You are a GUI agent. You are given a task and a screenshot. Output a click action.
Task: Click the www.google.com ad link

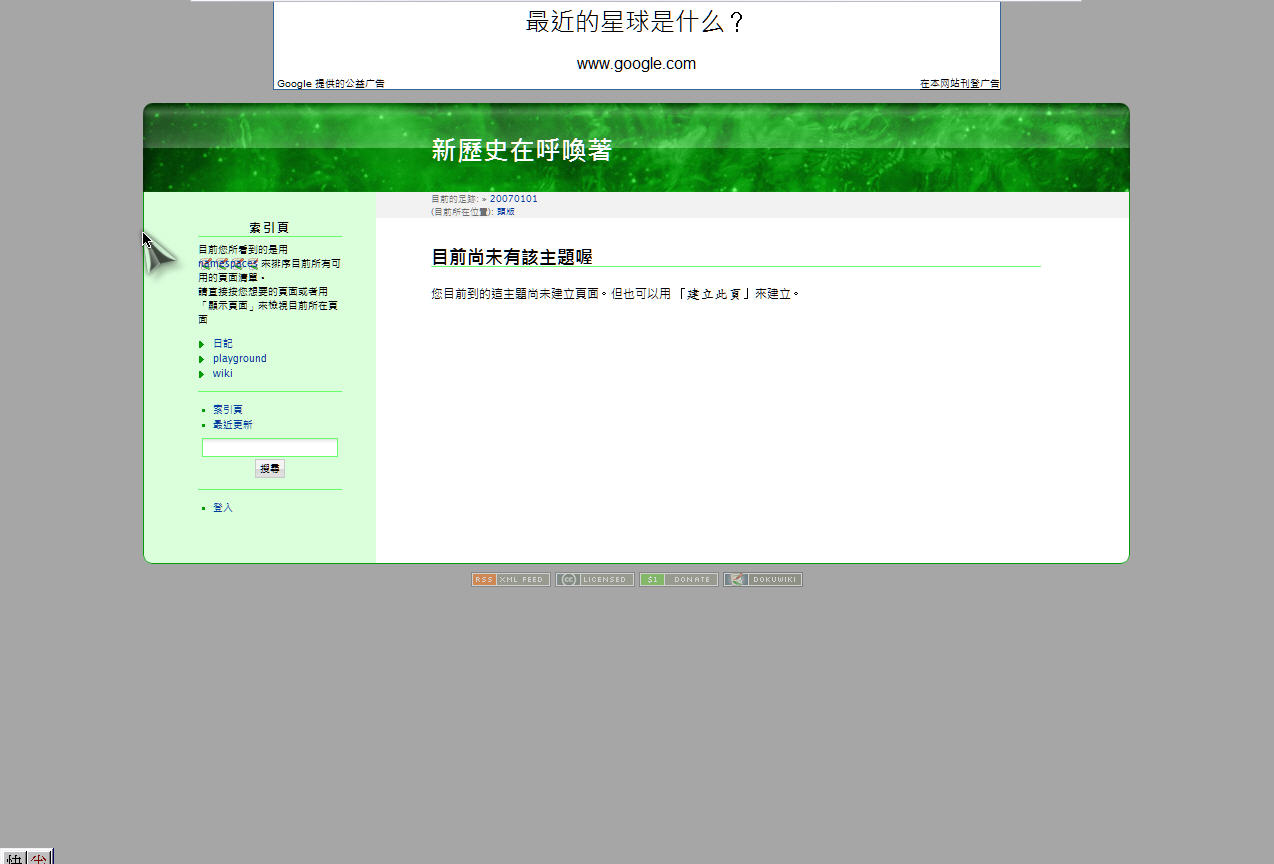click(x=636, y=64)
